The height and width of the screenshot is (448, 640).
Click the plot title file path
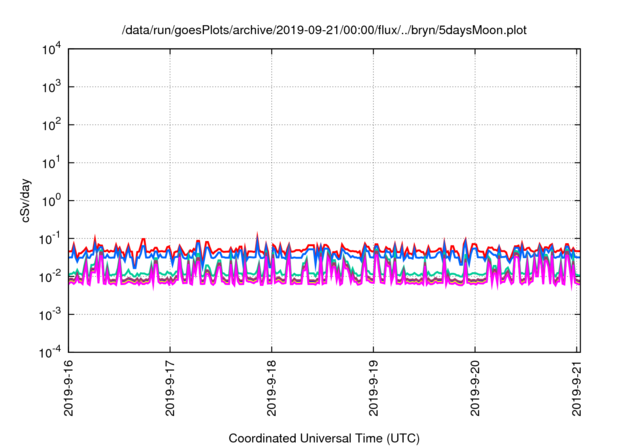[x=323, y=31]
